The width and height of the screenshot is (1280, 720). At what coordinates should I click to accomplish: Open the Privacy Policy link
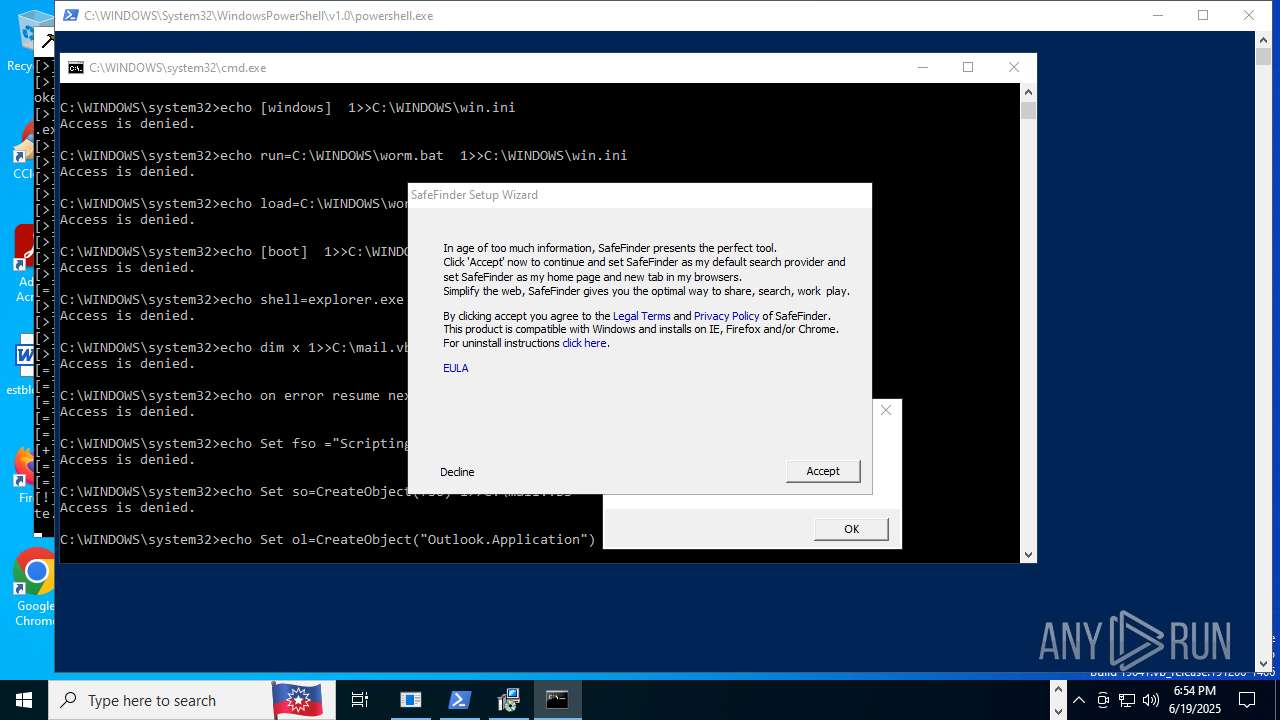pyautogui.click(x=727, y=316)
